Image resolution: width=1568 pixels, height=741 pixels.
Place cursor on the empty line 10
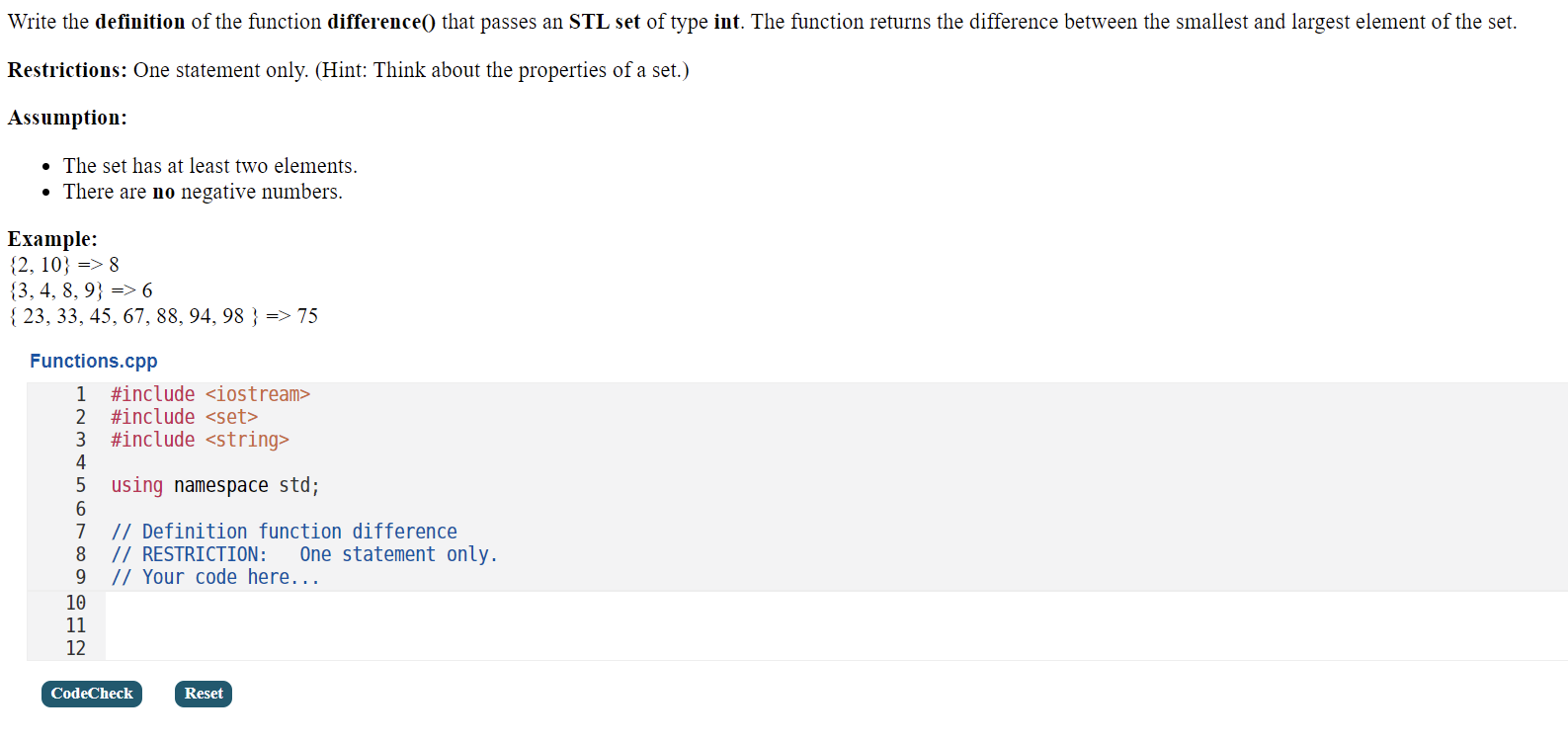[296, 602]
